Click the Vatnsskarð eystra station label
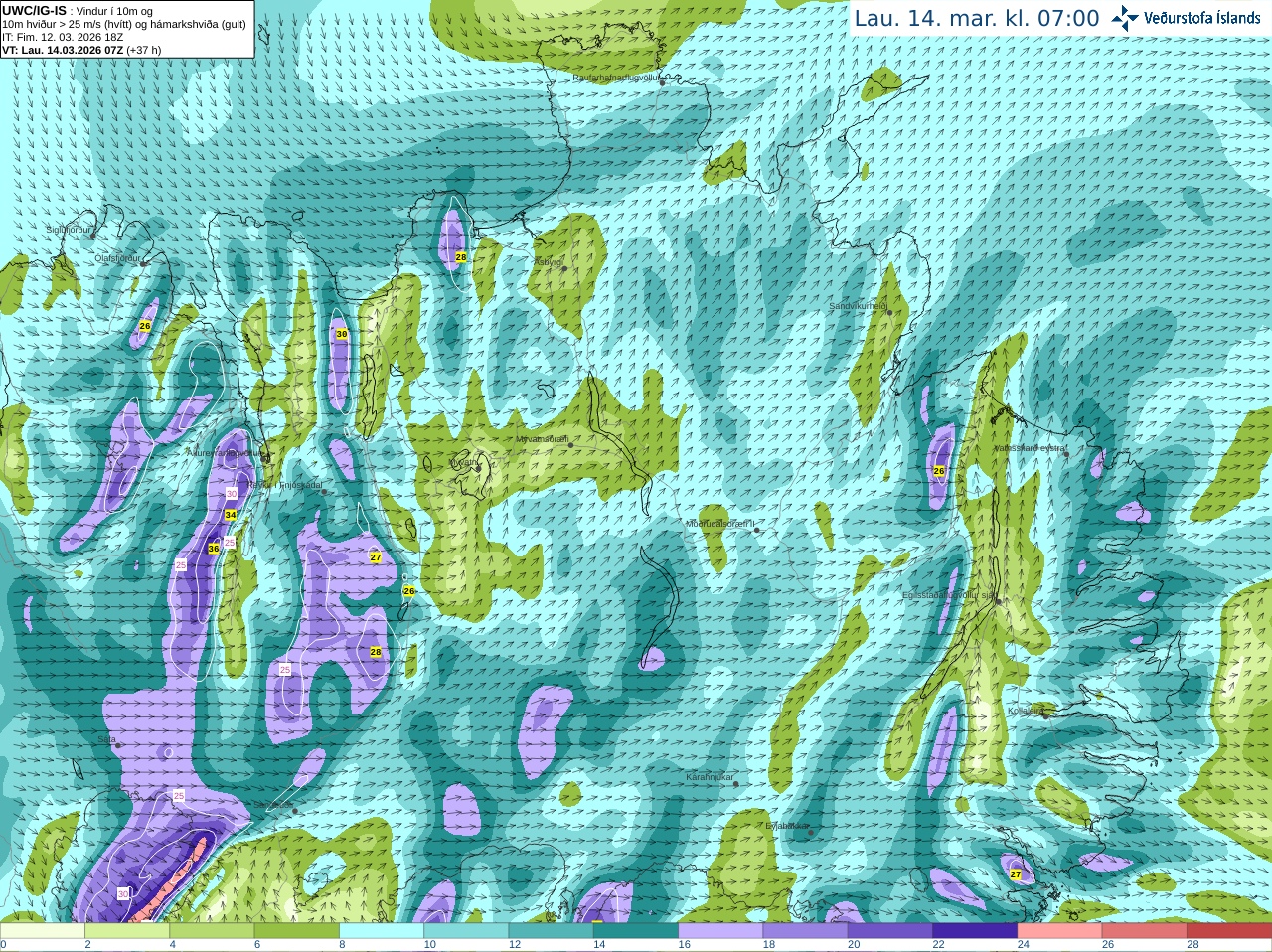Screen dimensions: 1272x952 click(x=1031, y=448)
